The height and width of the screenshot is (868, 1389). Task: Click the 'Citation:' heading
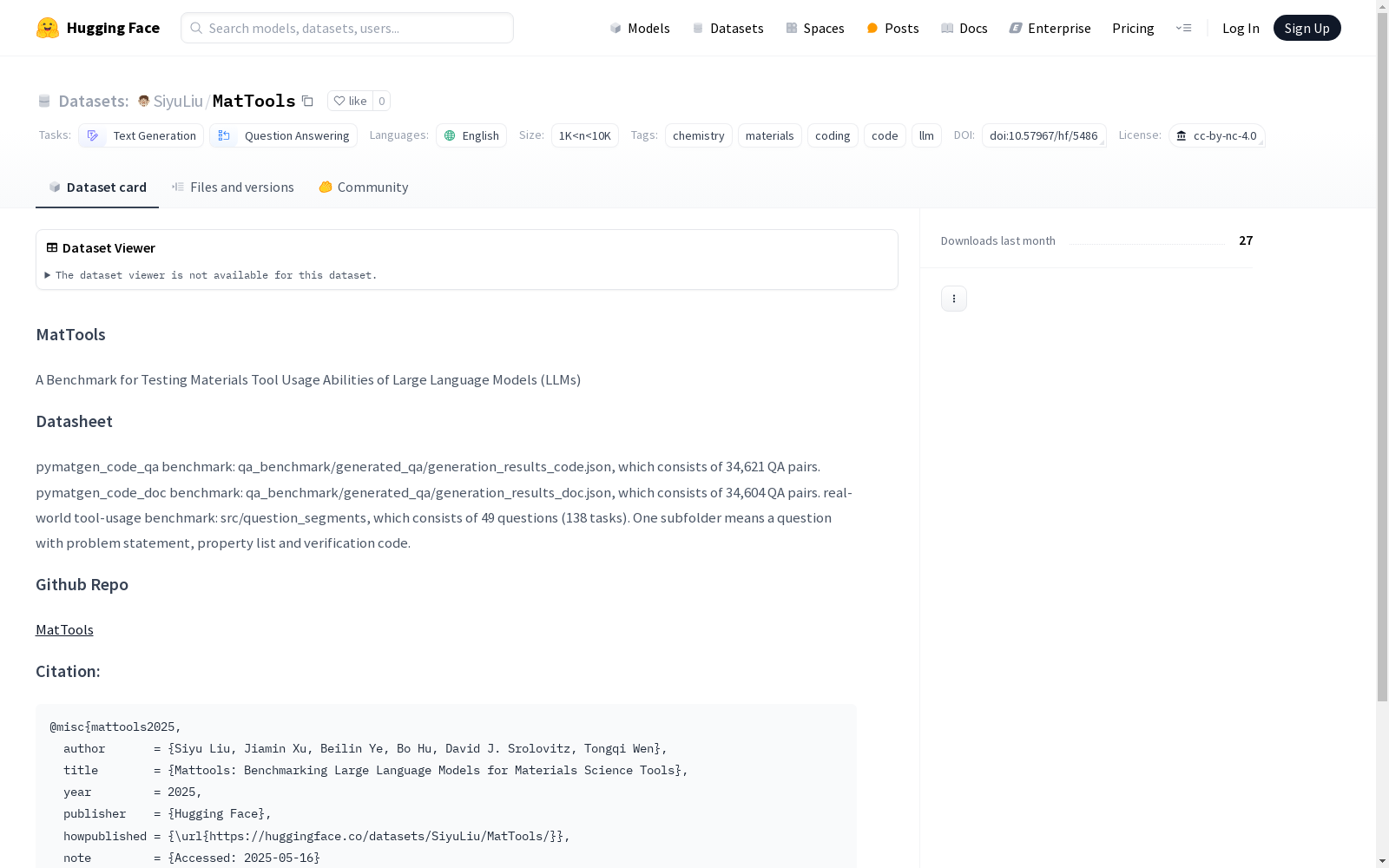68,671
